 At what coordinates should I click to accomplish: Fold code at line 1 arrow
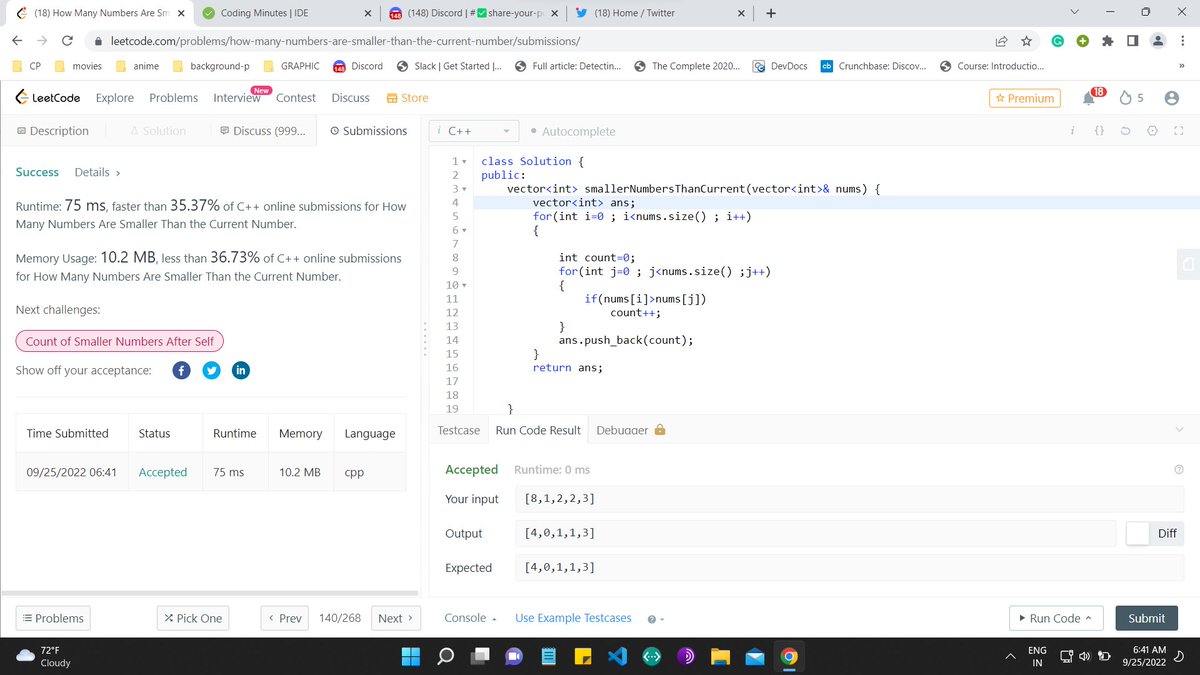(x=465, y=161)
